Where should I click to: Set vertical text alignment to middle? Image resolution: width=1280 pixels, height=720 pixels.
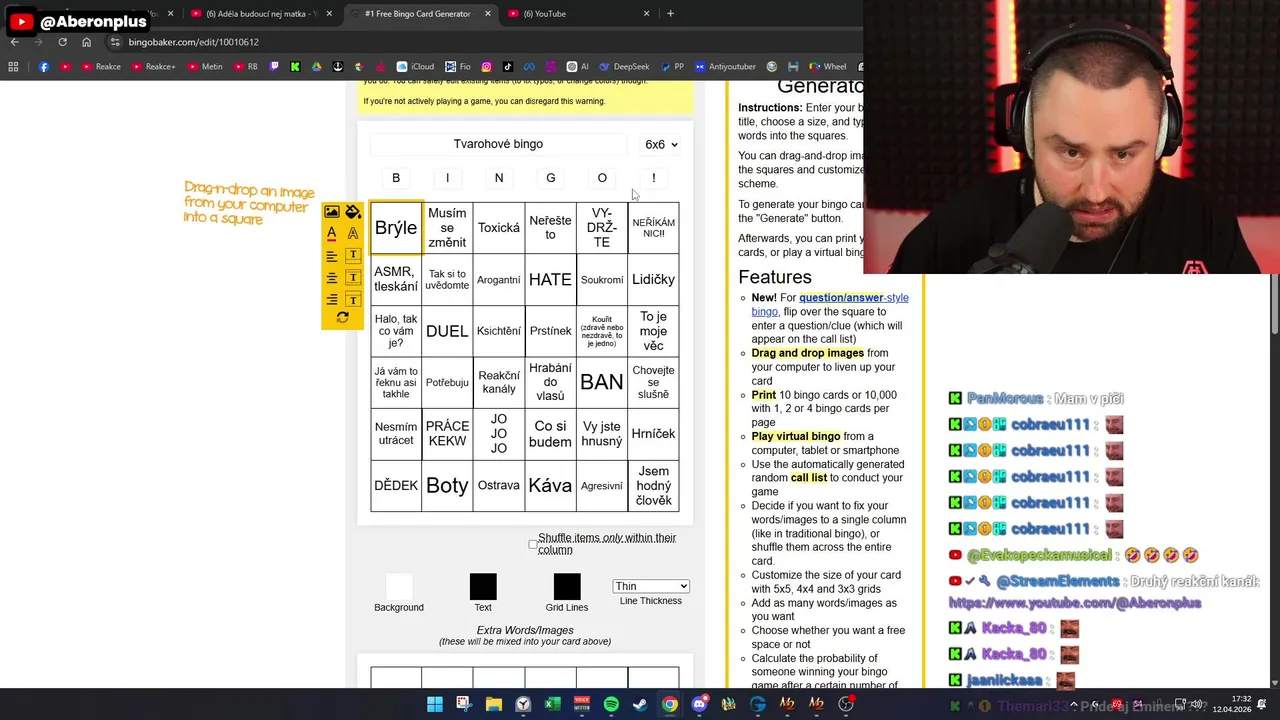(353, 277)
